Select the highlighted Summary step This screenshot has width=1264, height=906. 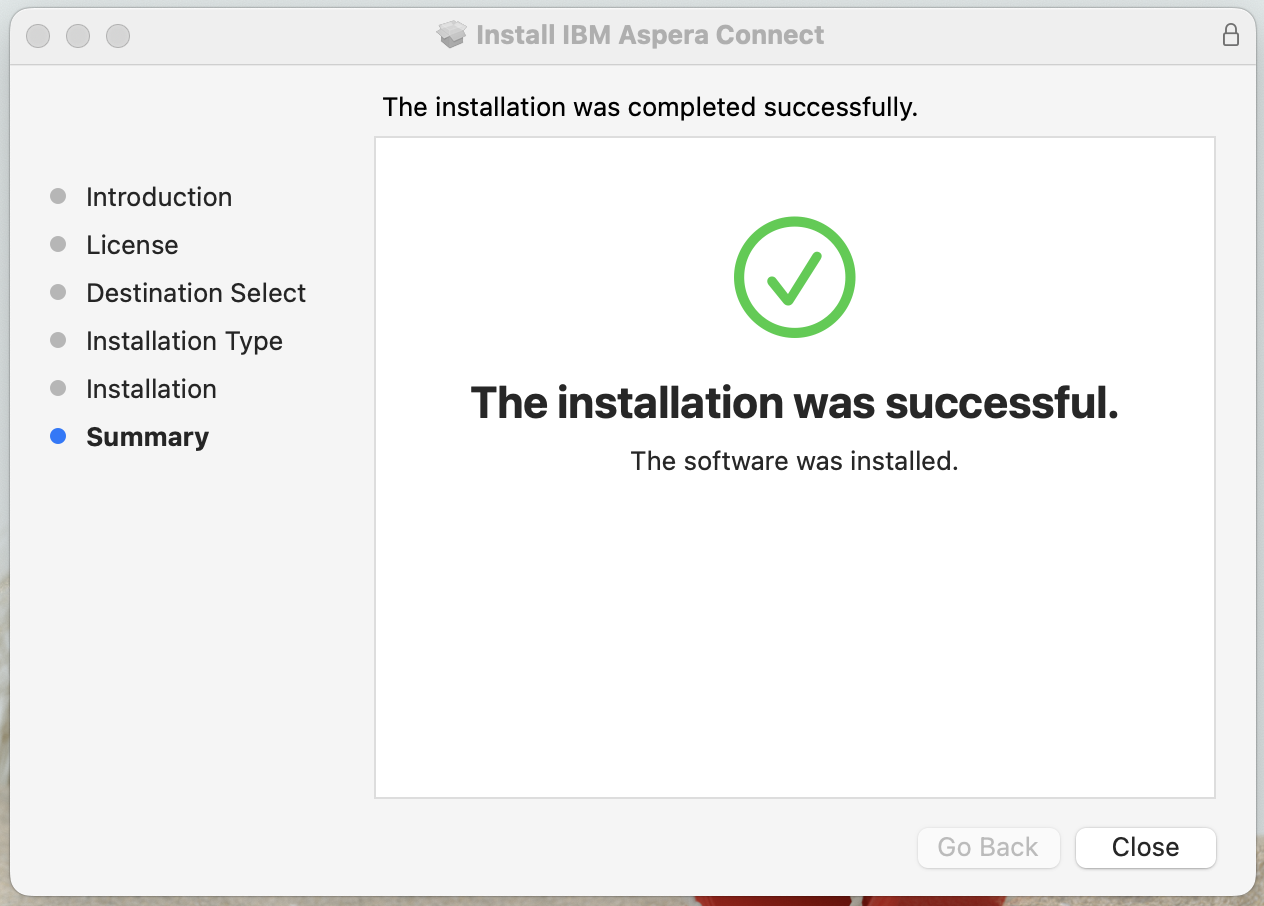coord(147,436)
